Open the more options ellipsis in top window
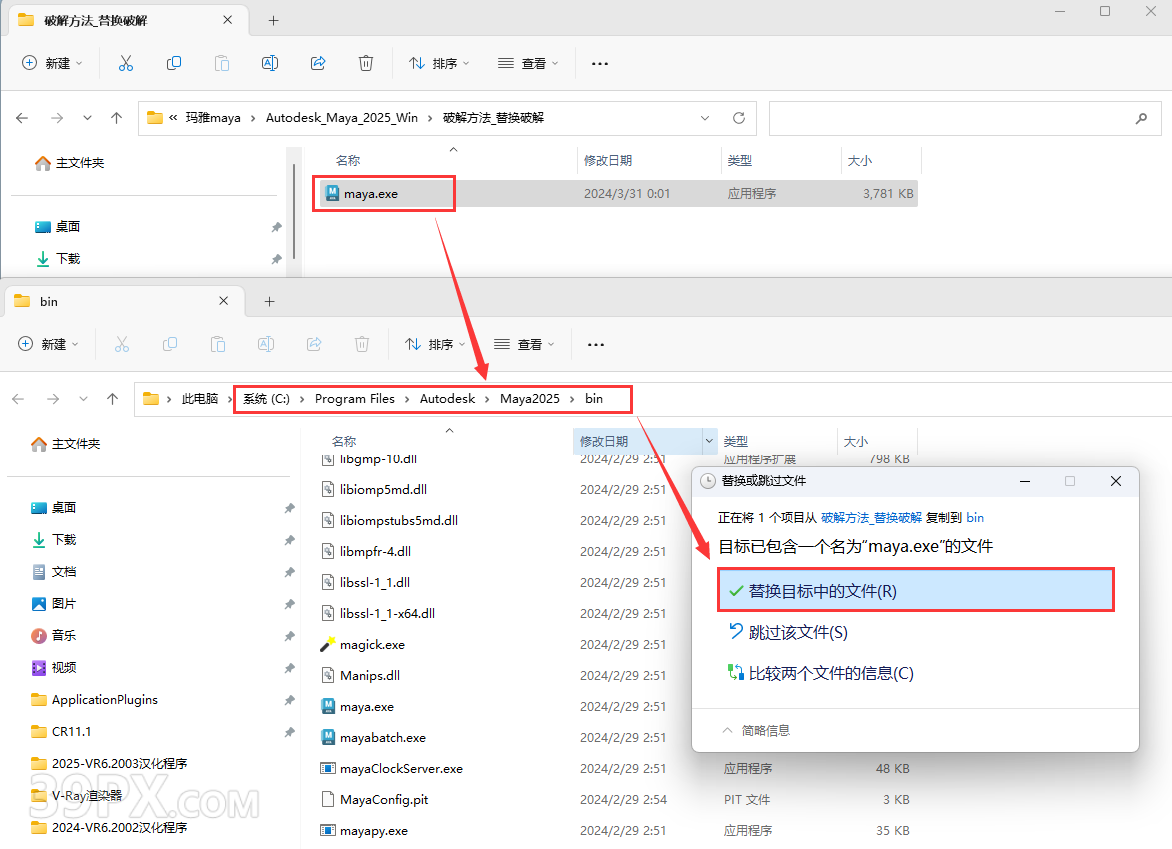 point(599,64)
